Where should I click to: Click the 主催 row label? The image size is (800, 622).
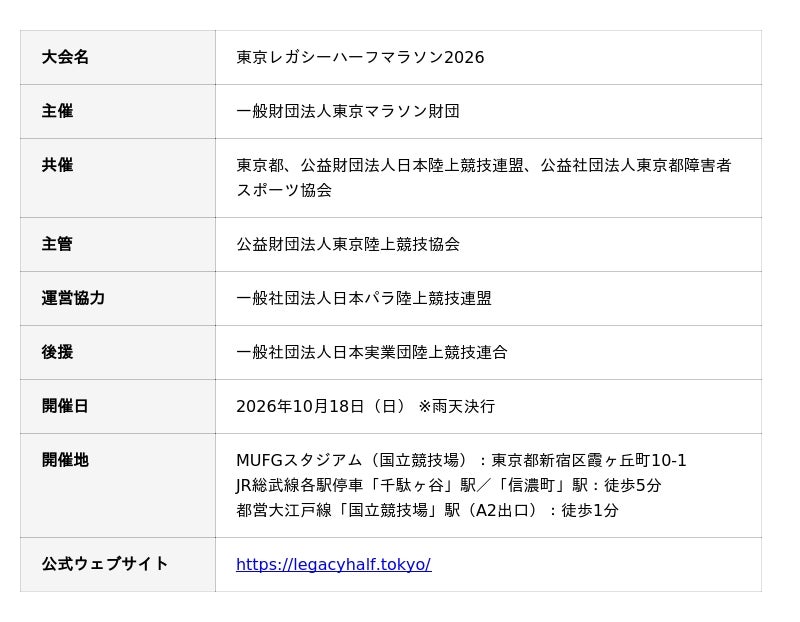point(57,111)
